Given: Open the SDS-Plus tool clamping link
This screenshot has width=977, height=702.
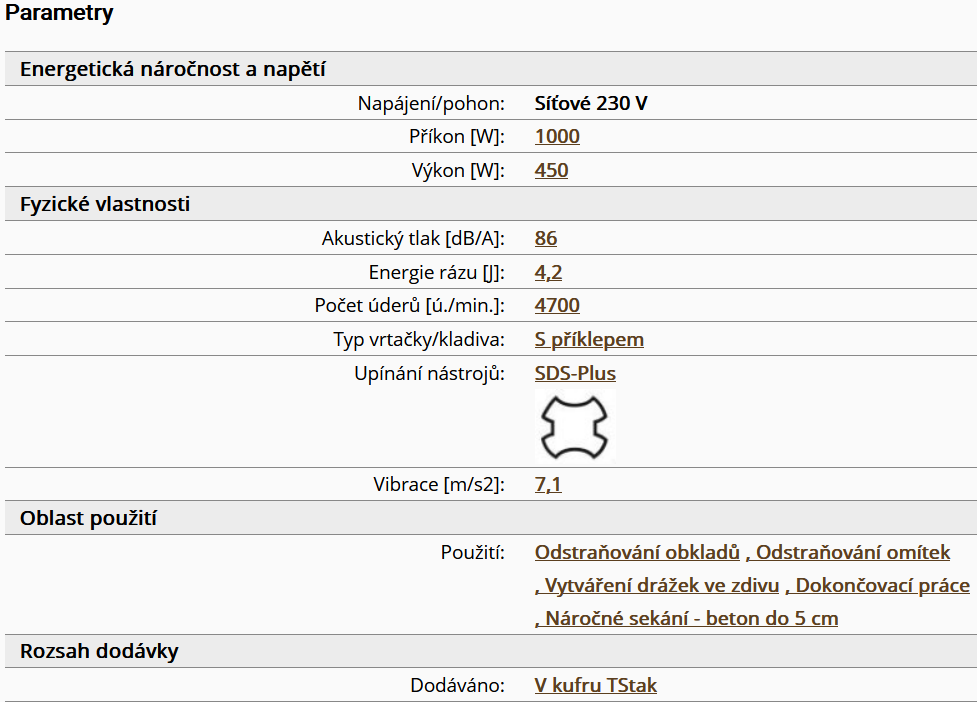Looking at the screenshot, I should coord(575,374).
